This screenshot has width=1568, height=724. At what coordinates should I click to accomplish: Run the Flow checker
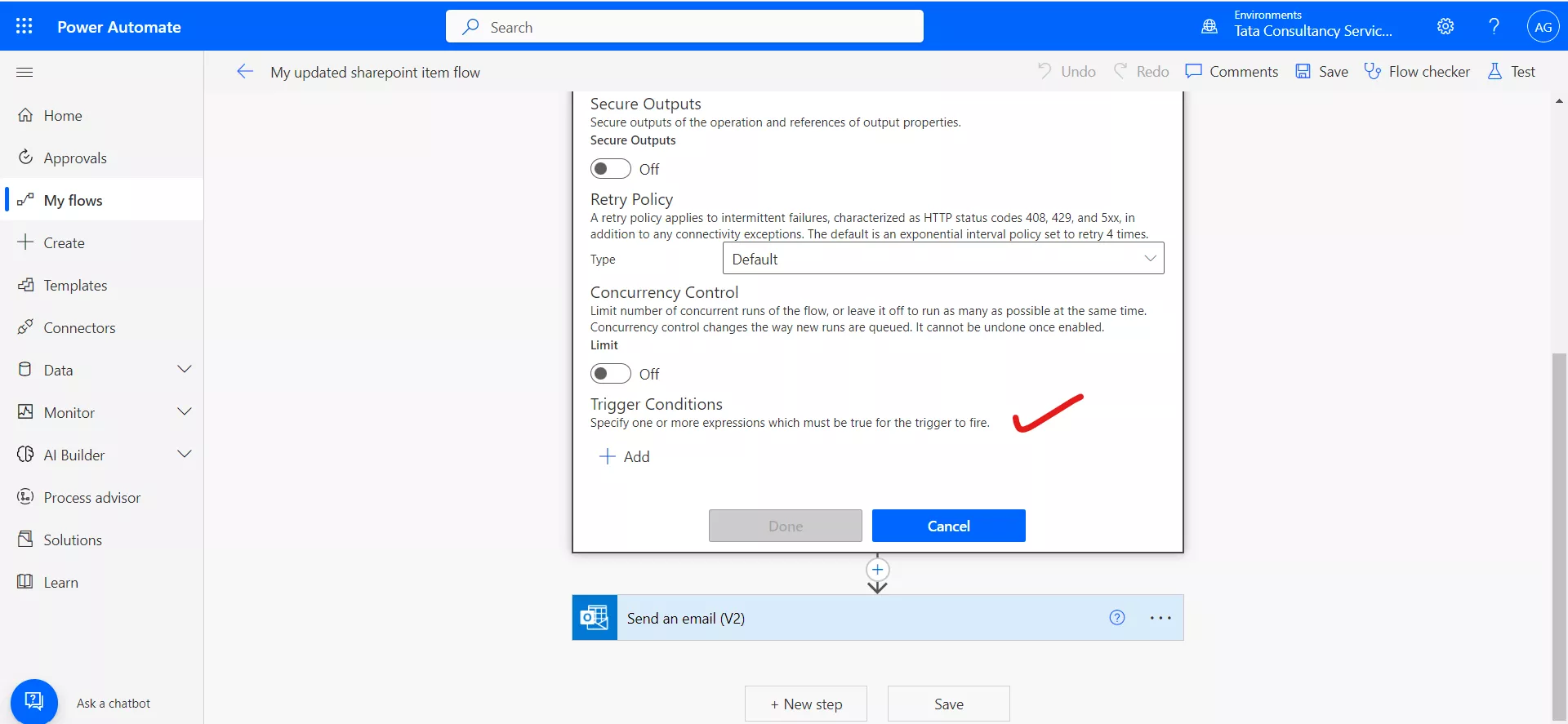tap(1417, 72)
